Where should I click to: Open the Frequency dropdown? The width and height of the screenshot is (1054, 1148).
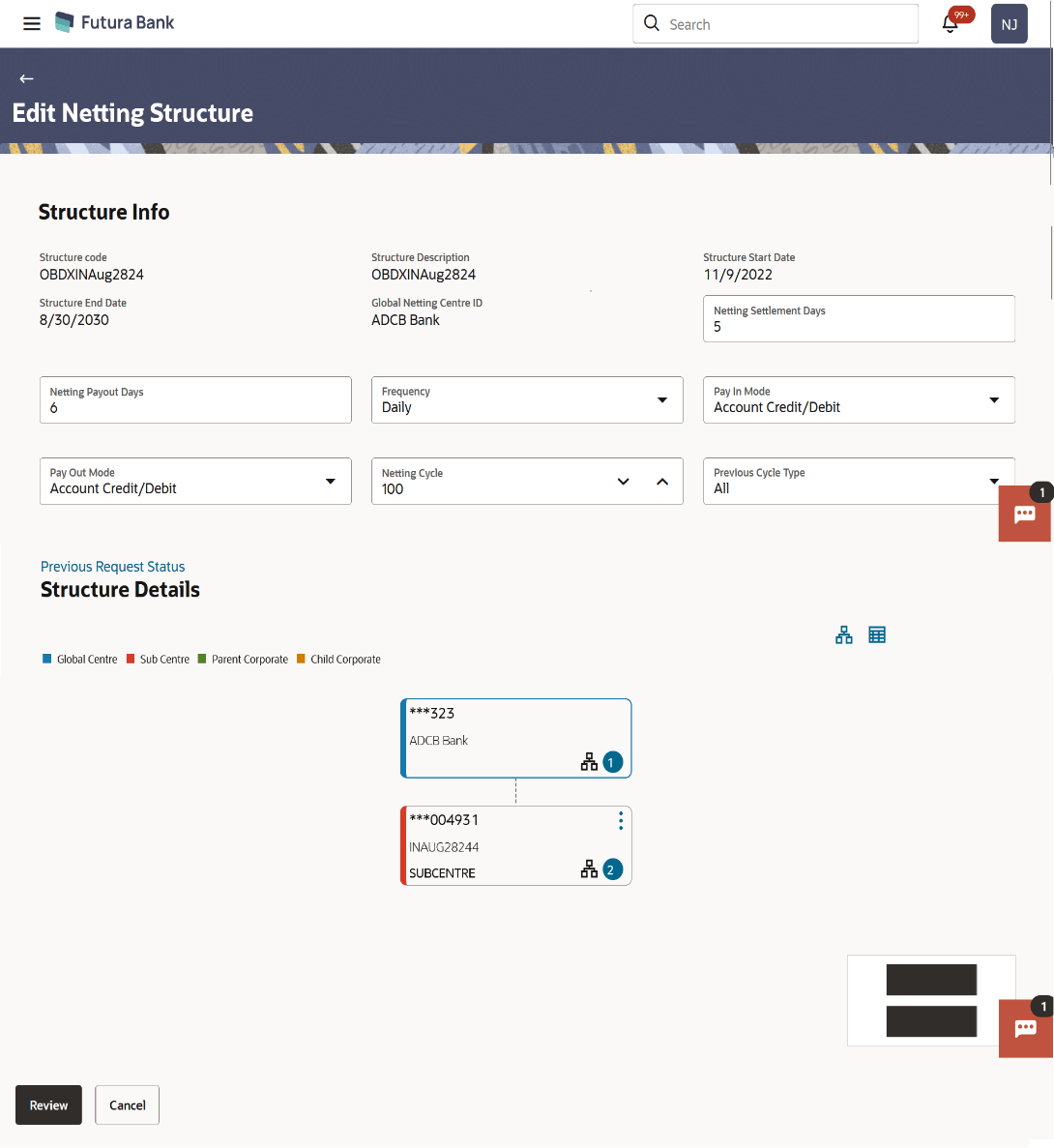[527, 399]
